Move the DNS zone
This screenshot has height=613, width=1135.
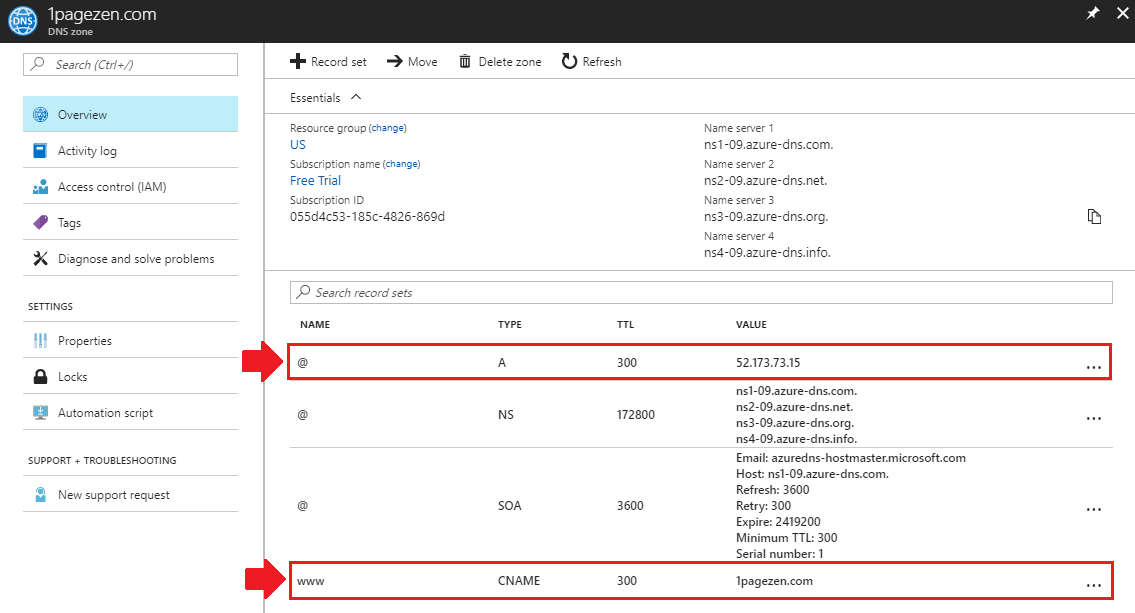[412, 62]
